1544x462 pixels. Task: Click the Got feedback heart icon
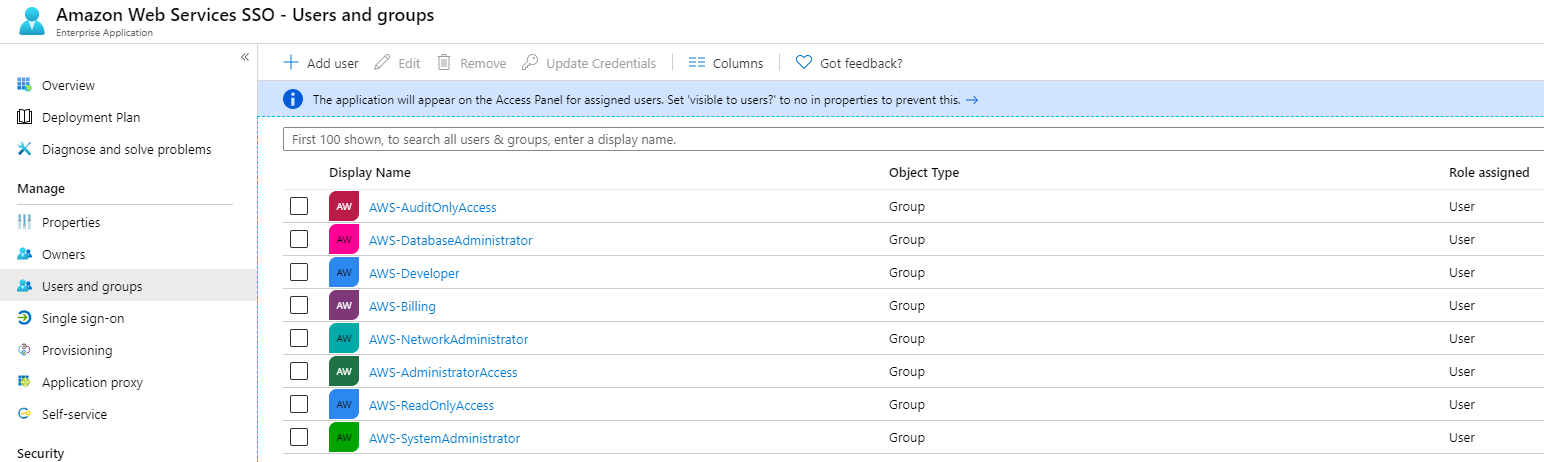(x=803, y=63)
